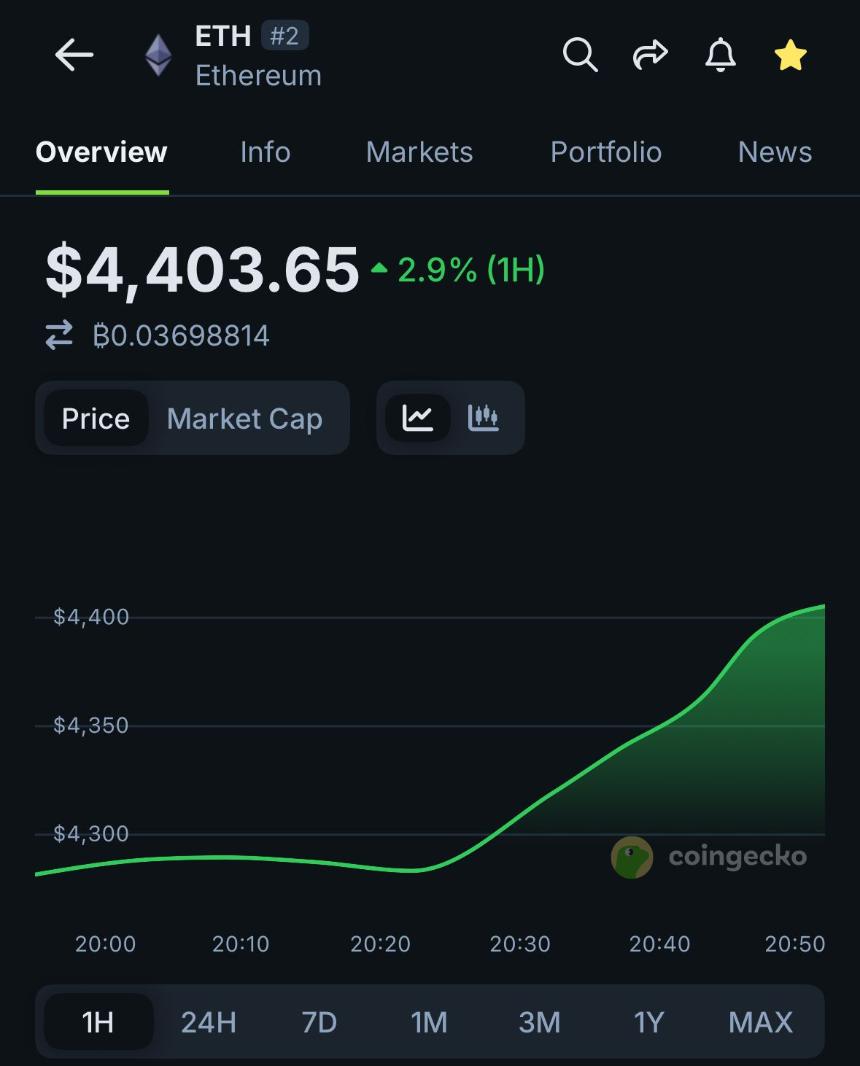This screenshot has width=860, height=1066.
Task: Choose the 1M range button
Action: click(429, 1023)
